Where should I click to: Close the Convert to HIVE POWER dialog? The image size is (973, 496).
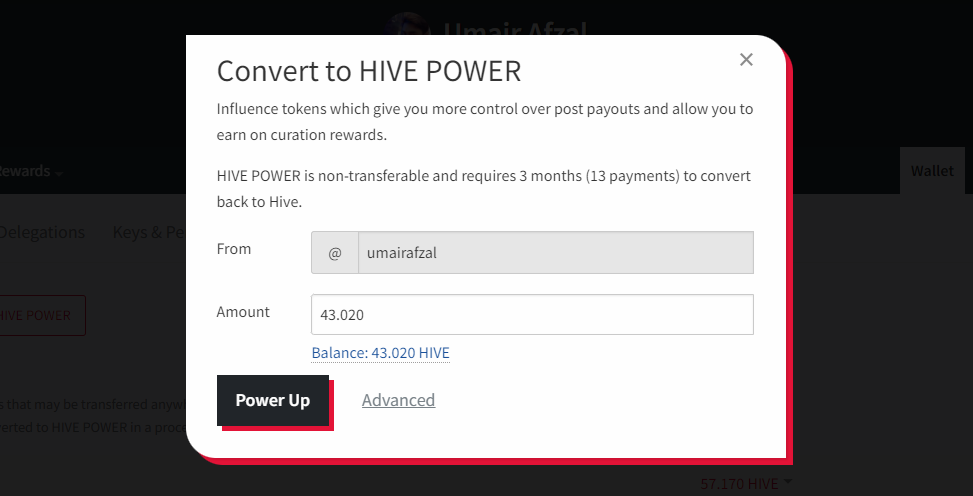[746, 60]
